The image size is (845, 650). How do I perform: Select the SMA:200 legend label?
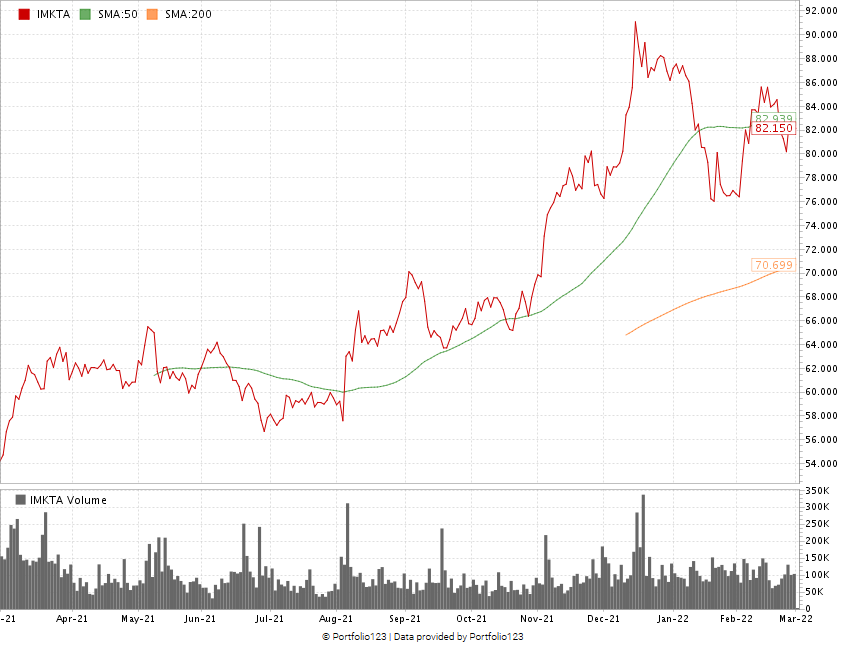coord(188,15)
